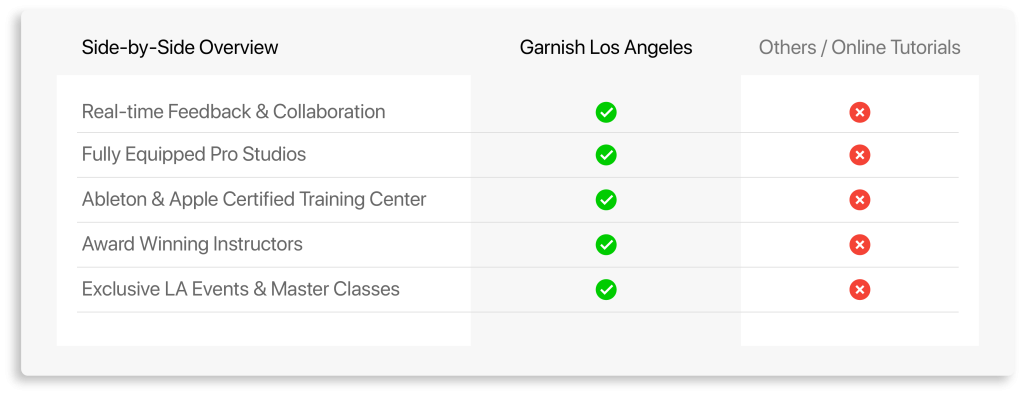Click green checkmark for Award Winning Instructors
1024x397 pixels.
pyautogui.click(x=606, y=245)
